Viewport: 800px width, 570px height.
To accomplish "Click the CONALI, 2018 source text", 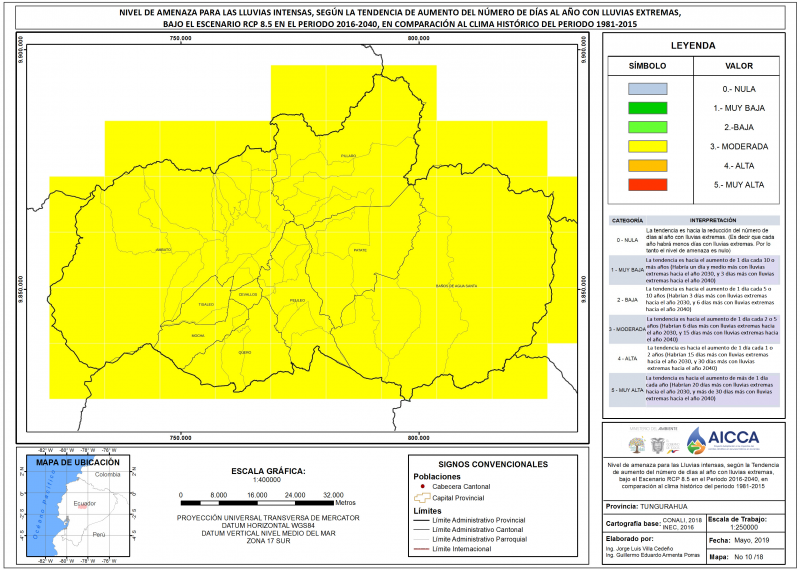I will (682, 520).
